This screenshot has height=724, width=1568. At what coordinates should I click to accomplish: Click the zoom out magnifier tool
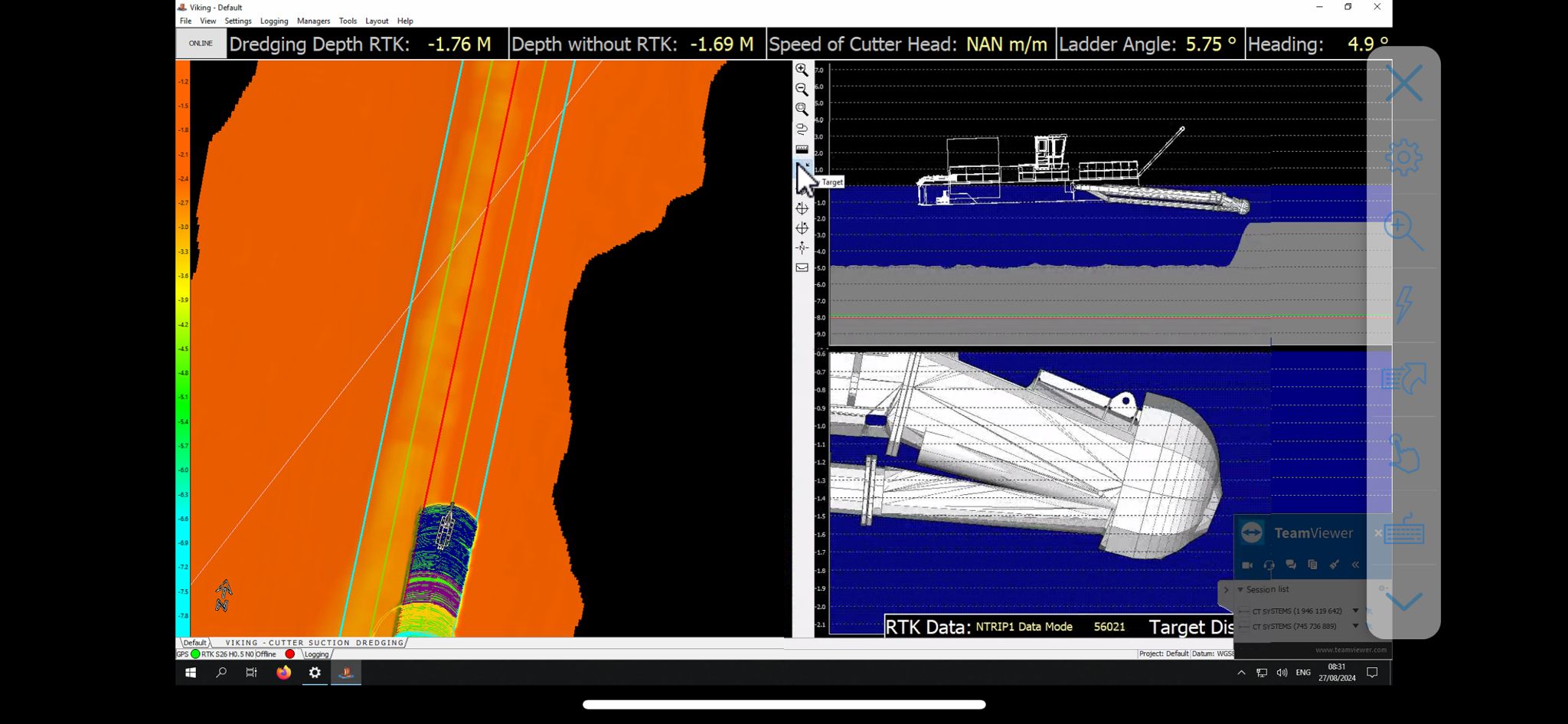tap(802, 90)
